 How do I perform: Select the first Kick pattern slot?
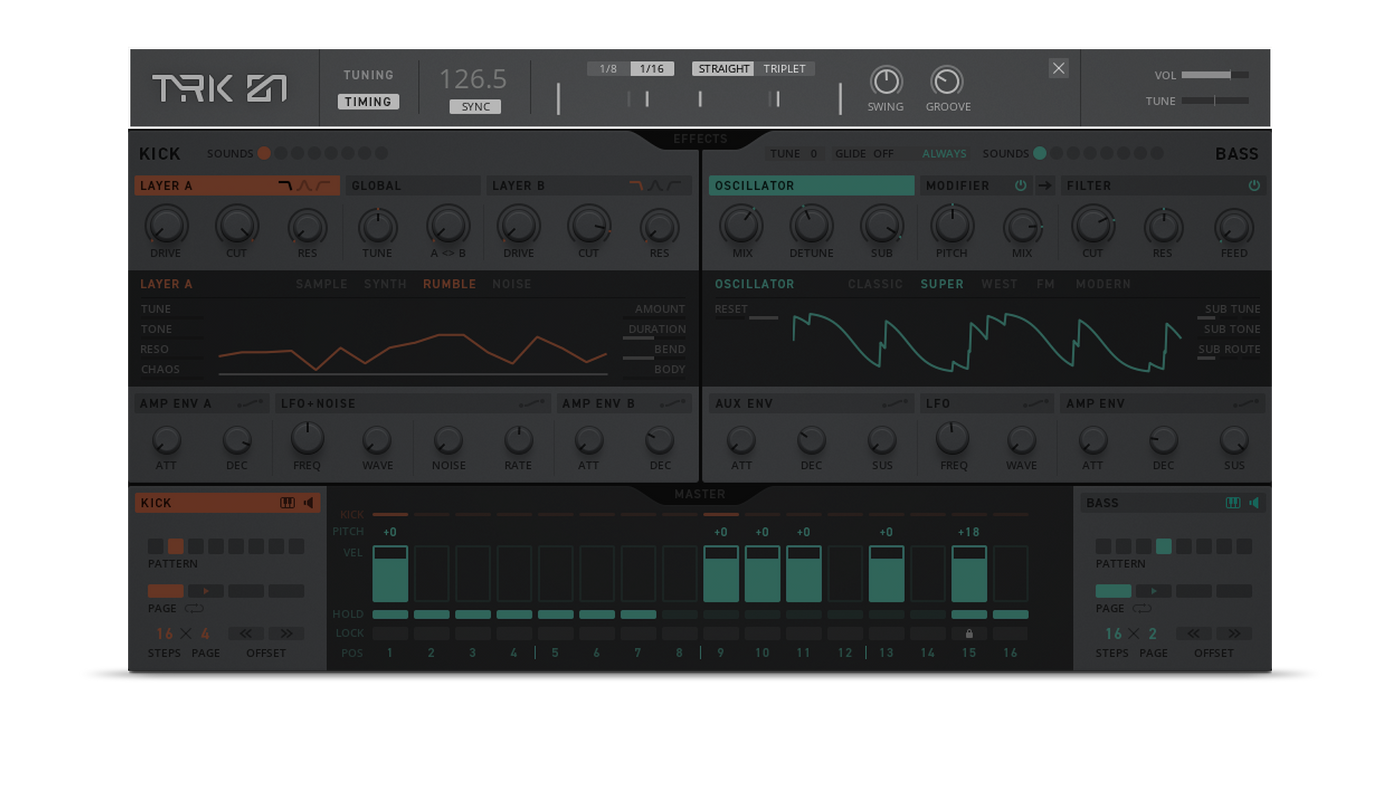click(155, 547)
